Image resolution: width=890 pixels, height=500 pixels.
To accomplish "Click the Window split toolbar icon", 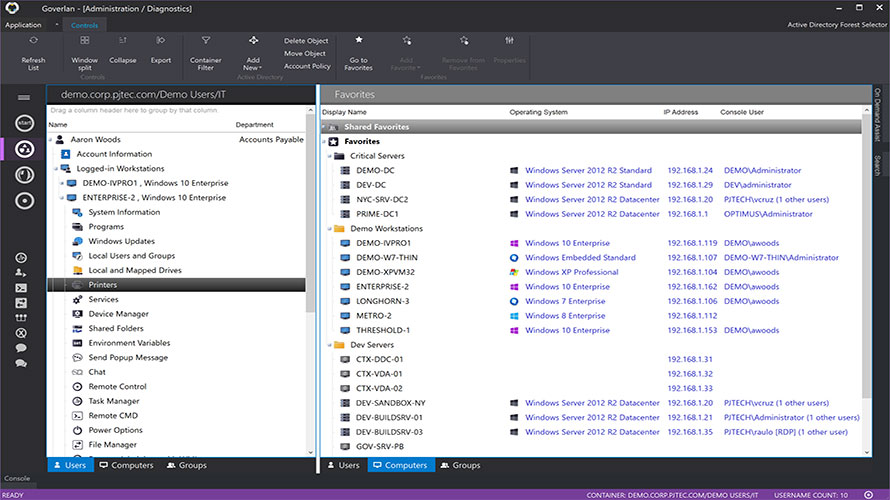I will pyautogui.click(x=85, y=41).
